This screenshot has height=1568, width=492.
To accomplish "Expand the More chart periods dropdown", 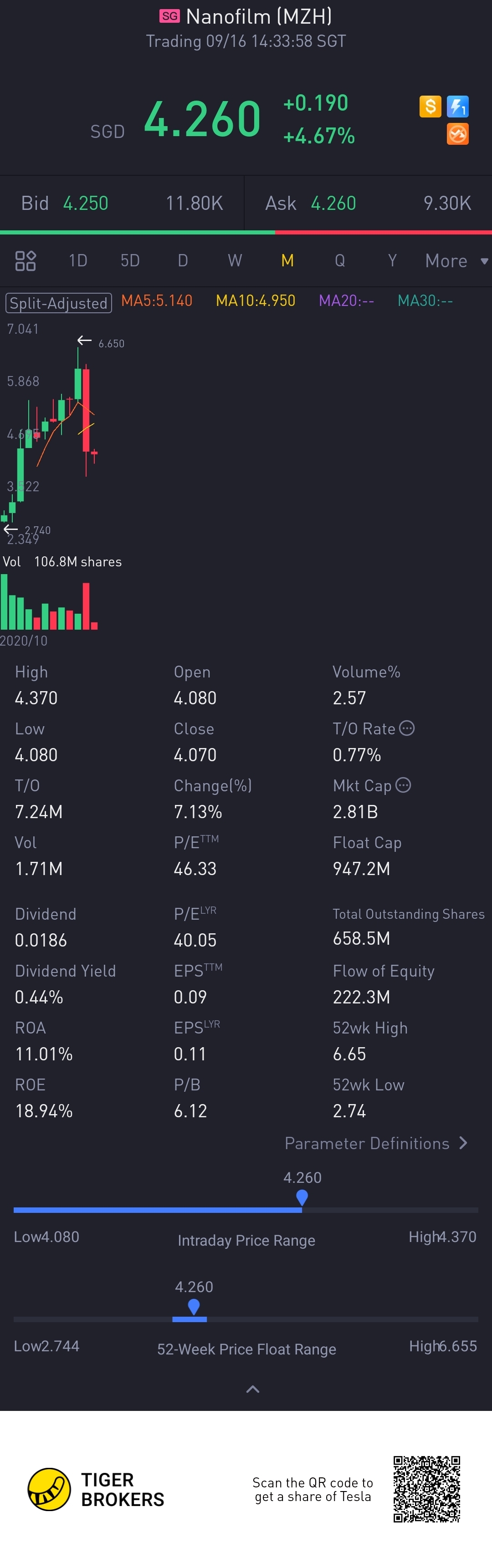I will pos(456,261).
